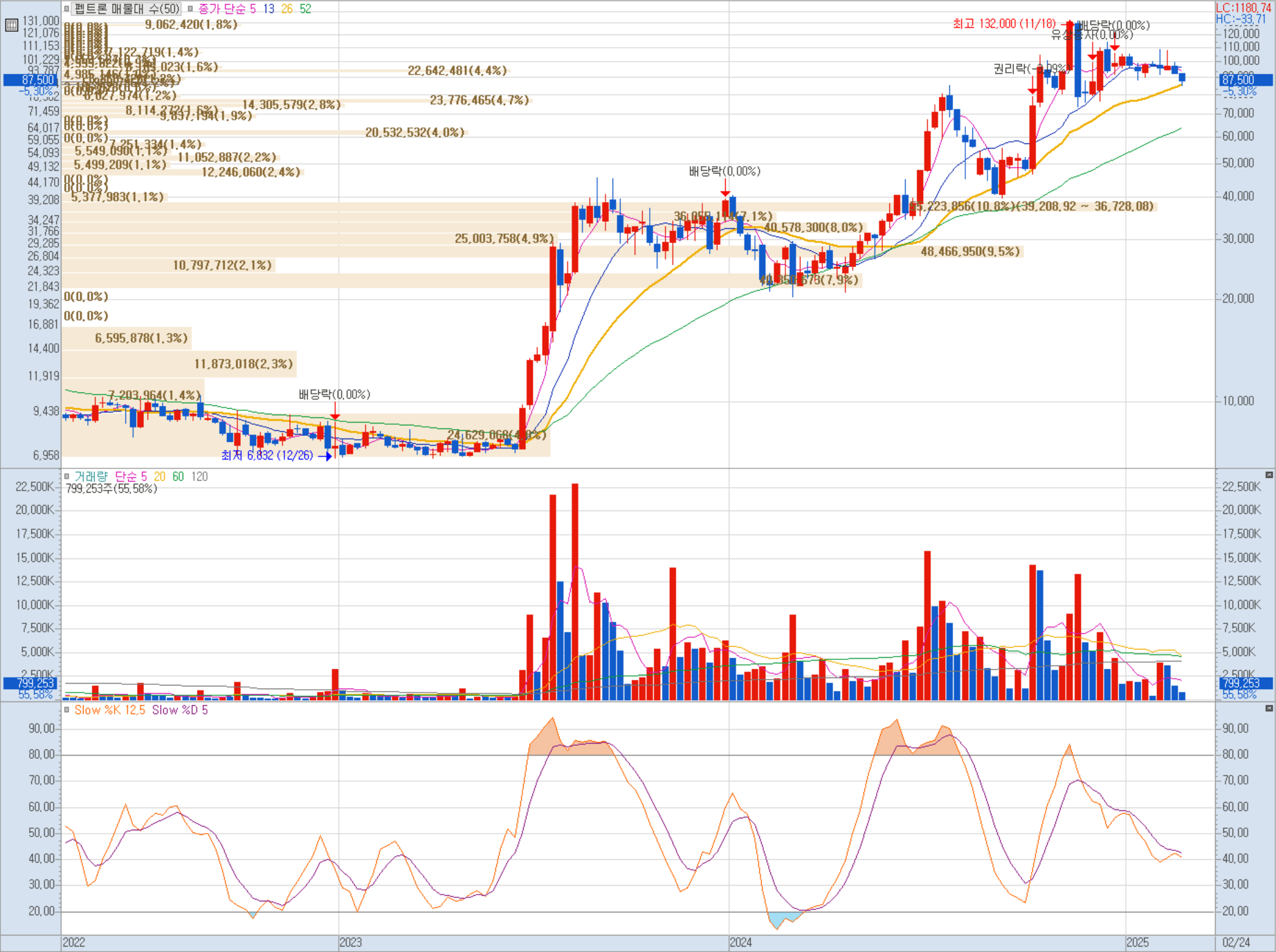Click the Slow %D 5 label
Screen dimensions: 1276x952
point(179,710)
